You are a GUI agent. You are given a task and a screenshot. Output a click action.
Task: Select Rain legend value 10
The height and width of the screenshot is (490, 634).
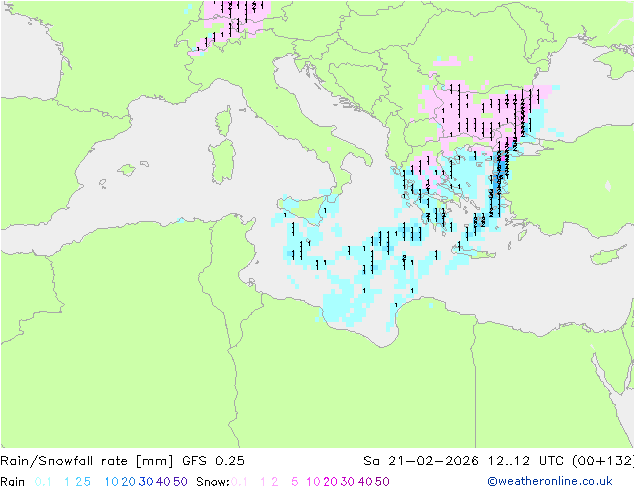click(111, 482)
